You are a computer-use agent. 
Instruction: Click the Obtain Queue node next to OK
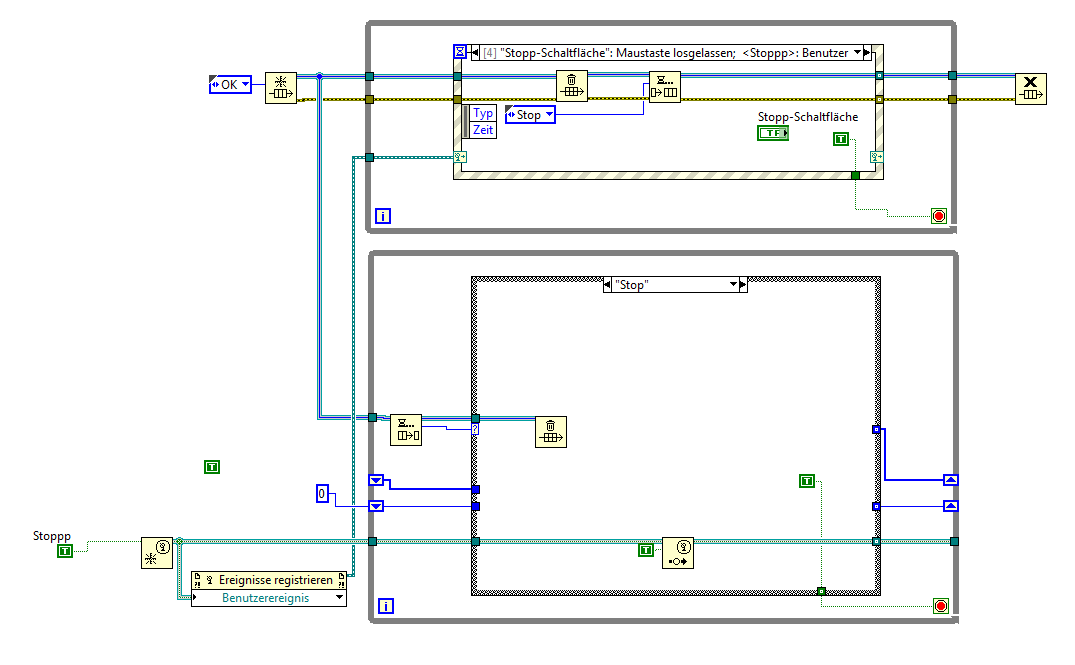point(281,88)
